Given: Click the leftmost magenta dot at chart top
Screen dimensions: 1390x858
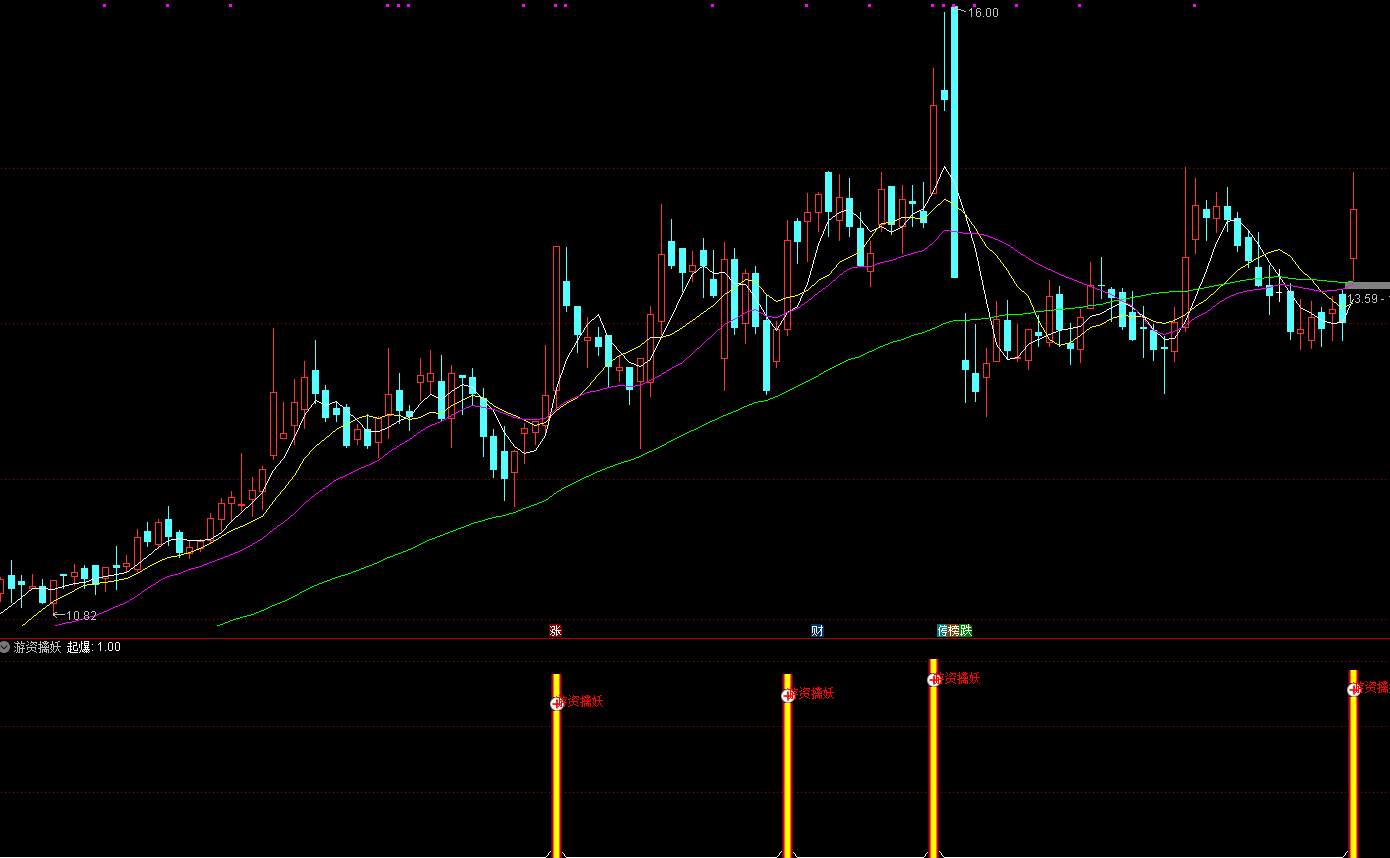Looking at the screenshot, I should (x=105, y=6).
